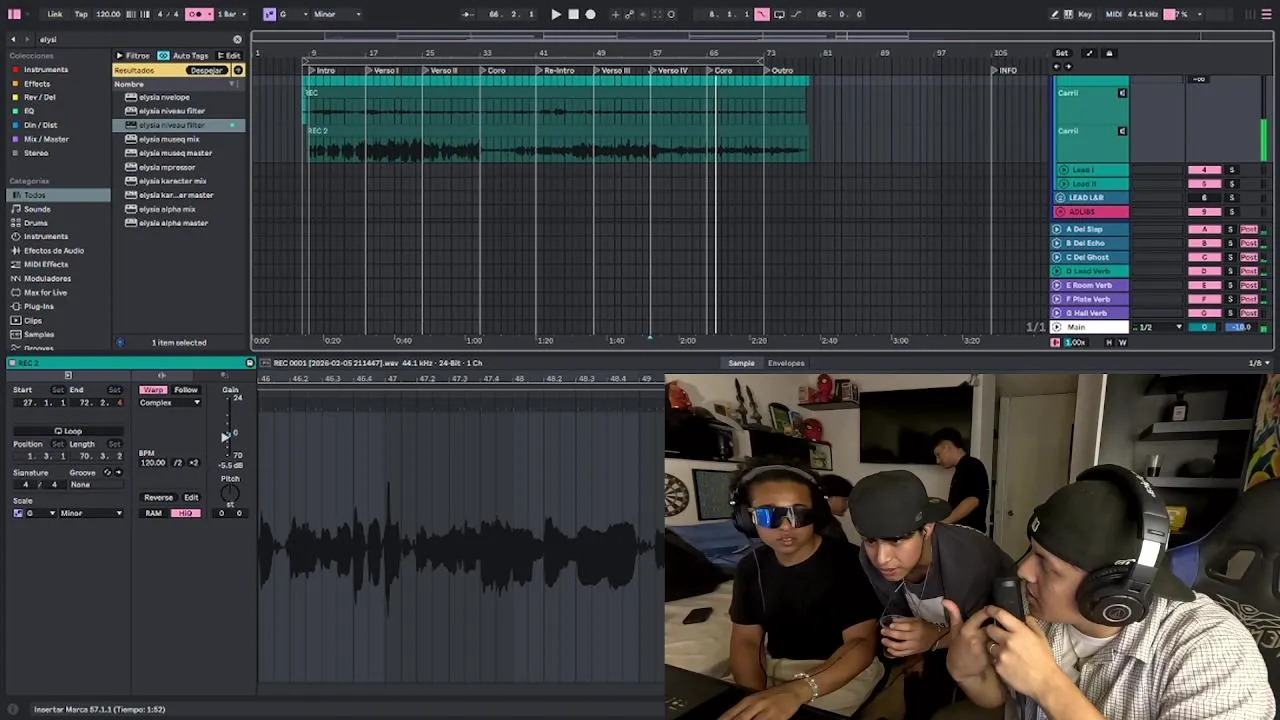Jump to the Outro locator
The image size is (1280, 720).
(778, 70)
